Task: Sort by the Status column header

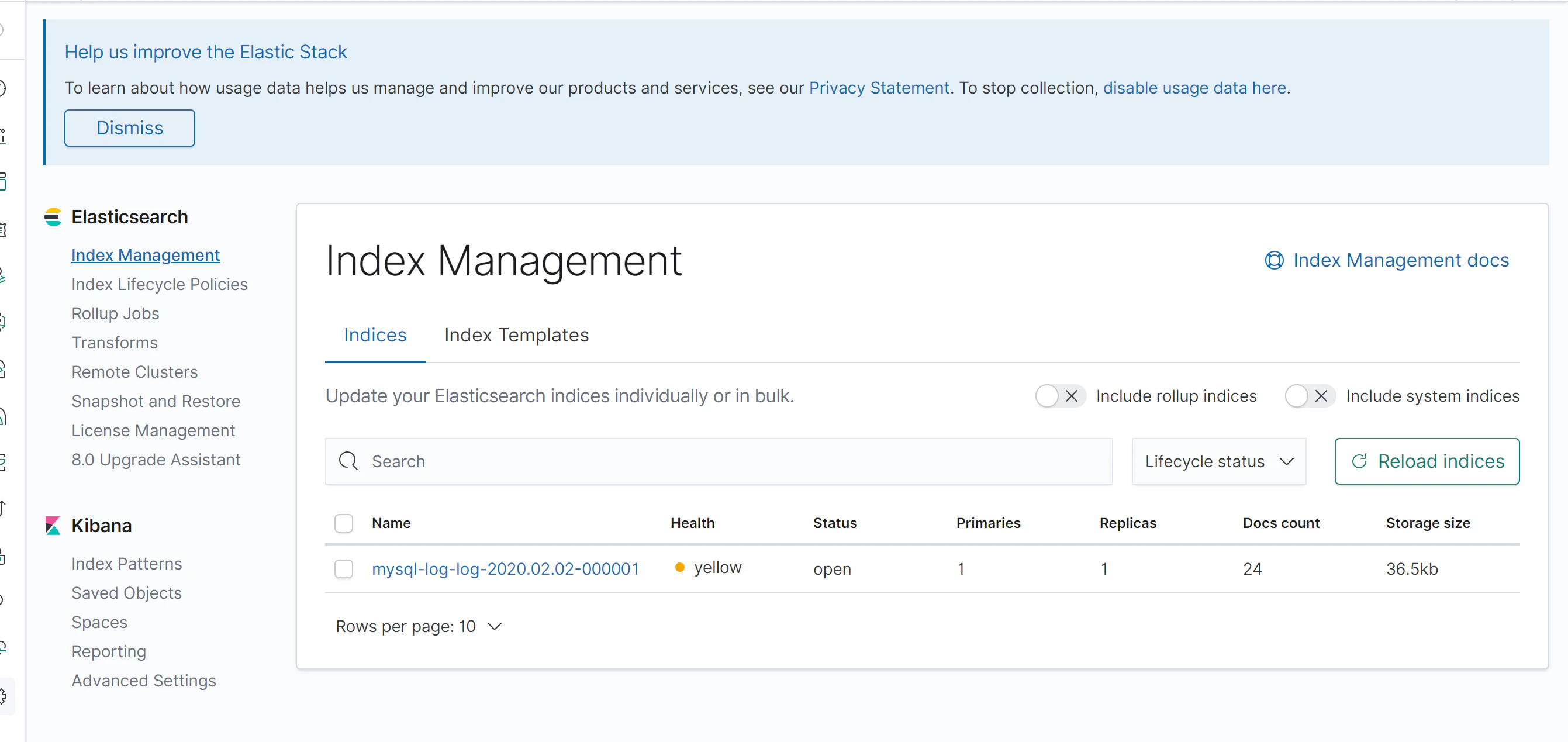Action: 834,523
